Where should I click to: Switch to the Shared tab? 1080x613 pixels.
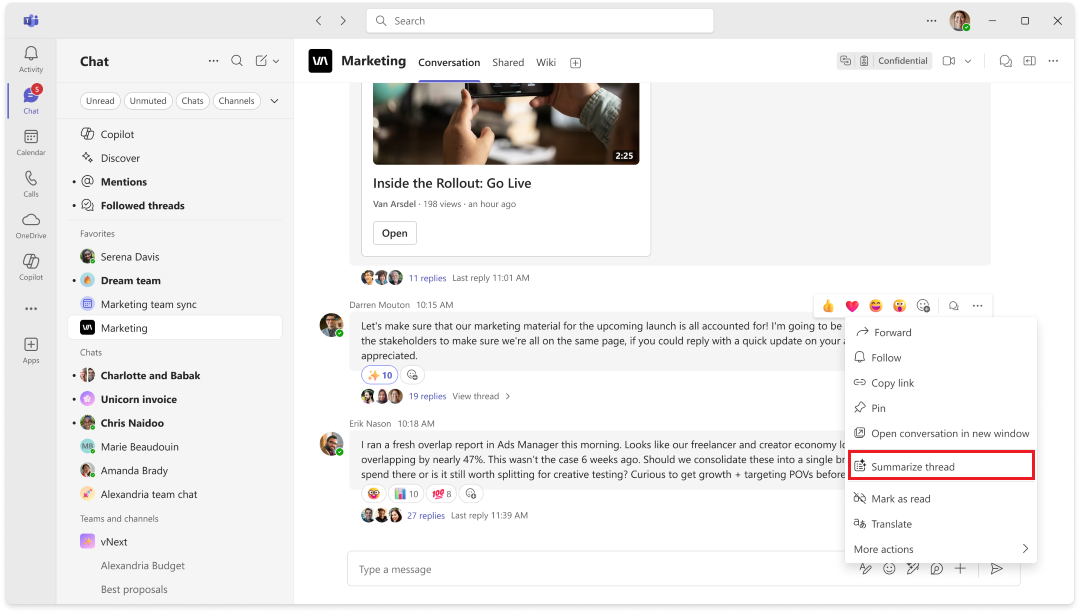(508, 62)
